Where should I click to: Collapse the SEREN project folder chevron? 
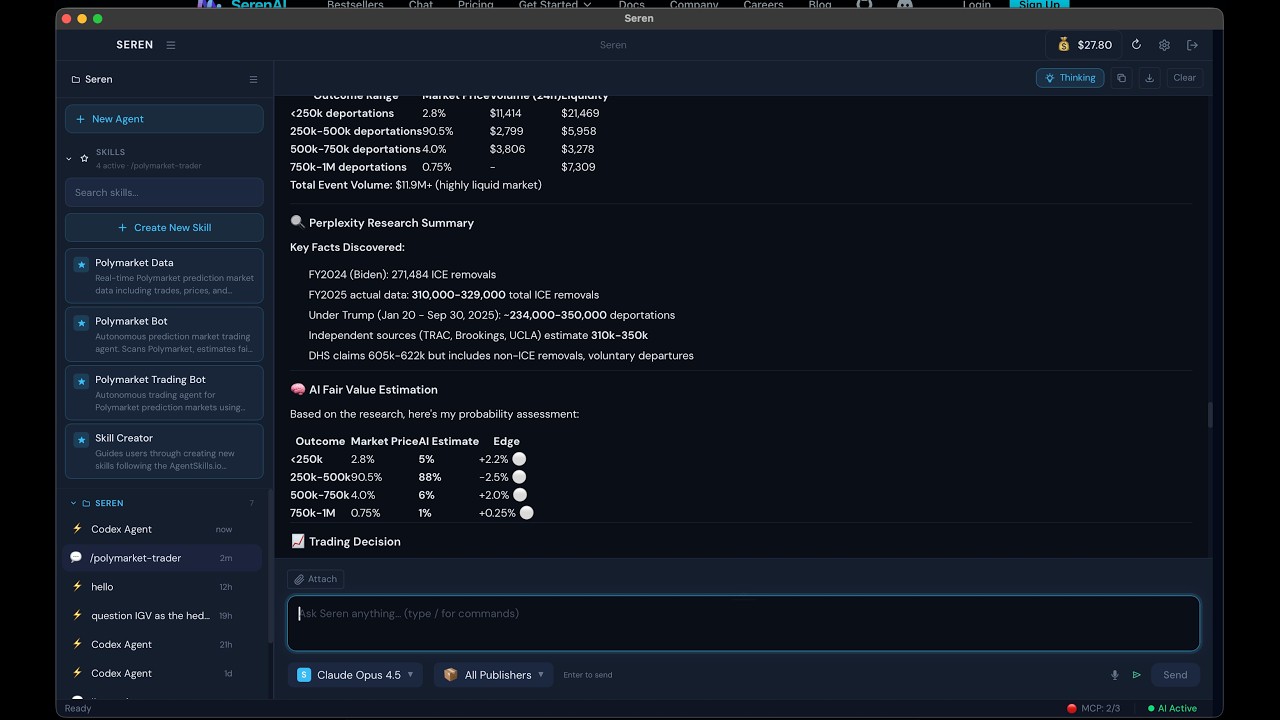(73, 503)
